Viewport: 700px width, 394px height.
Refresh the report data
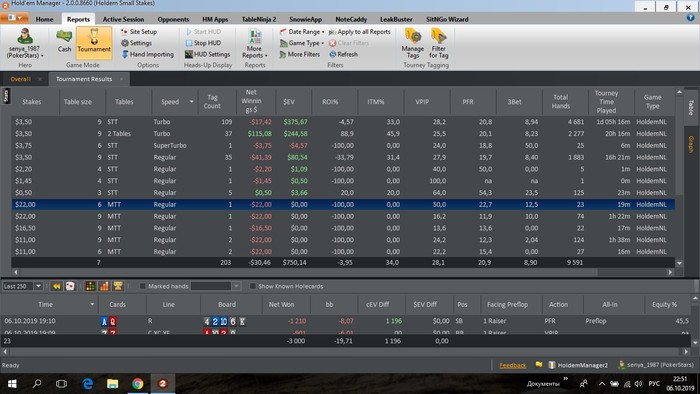tap(343, 54)
